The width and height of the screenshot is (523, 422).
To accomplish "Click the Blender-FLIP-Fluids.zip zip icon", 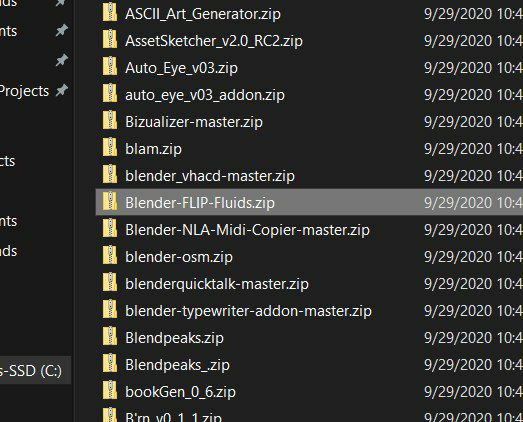I will click(x=110, y=201).
